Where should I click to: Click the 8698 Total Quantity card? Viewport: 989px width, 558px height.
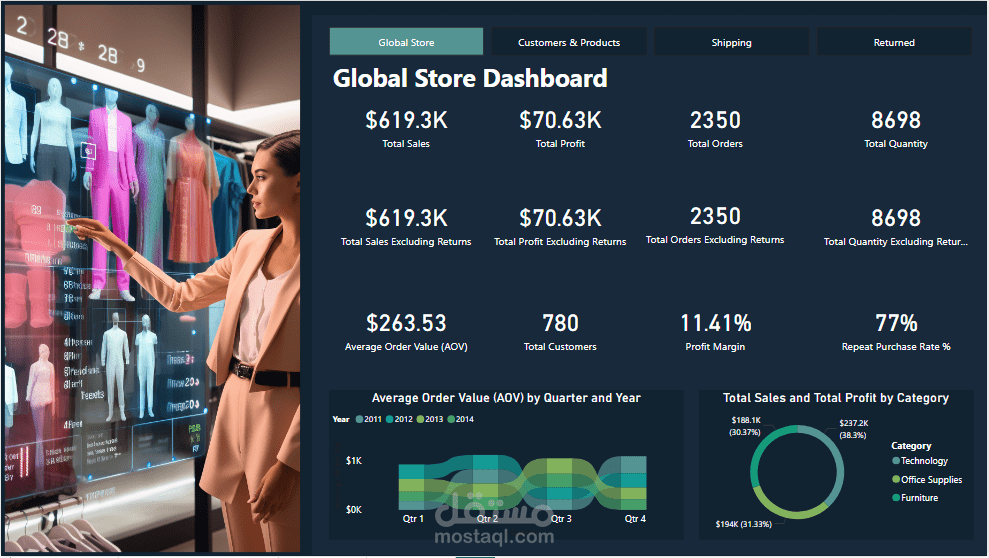pos(896,129)
